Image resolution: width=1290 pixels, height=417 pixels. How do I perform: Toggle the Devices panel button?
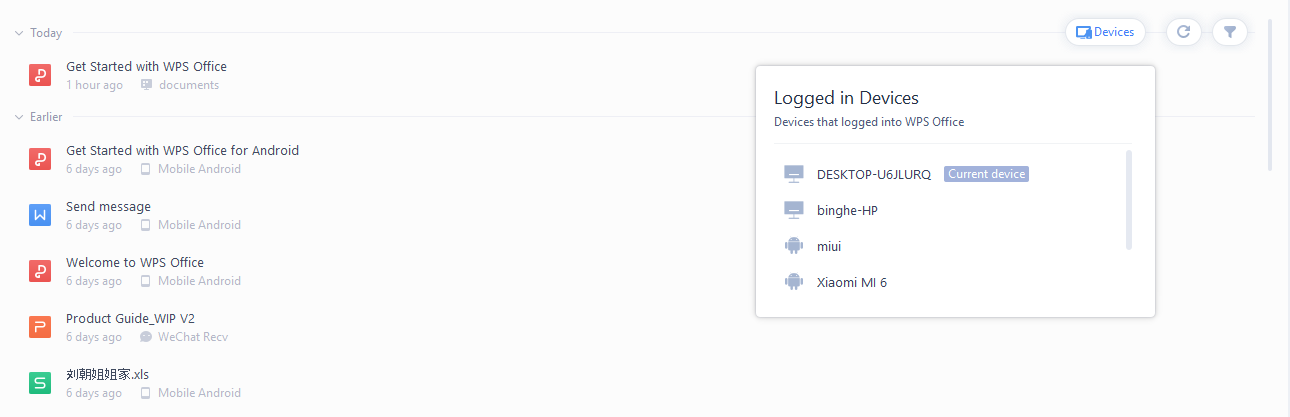(x=1105, y=32)
